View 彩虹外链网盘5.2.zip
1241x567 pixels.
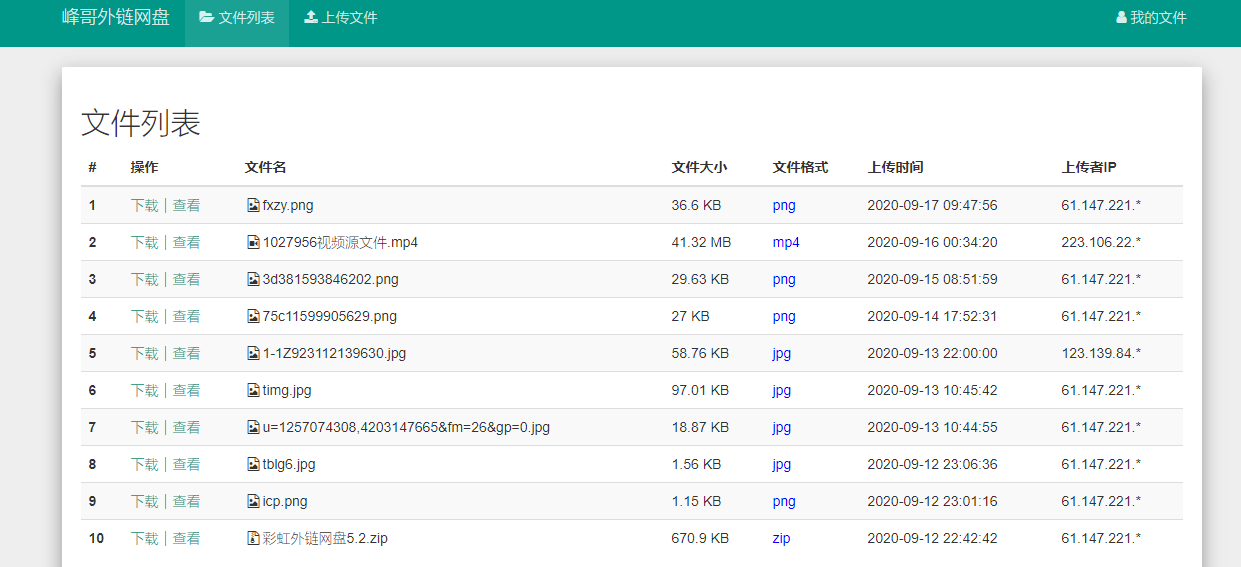click(x=186, y=538)
